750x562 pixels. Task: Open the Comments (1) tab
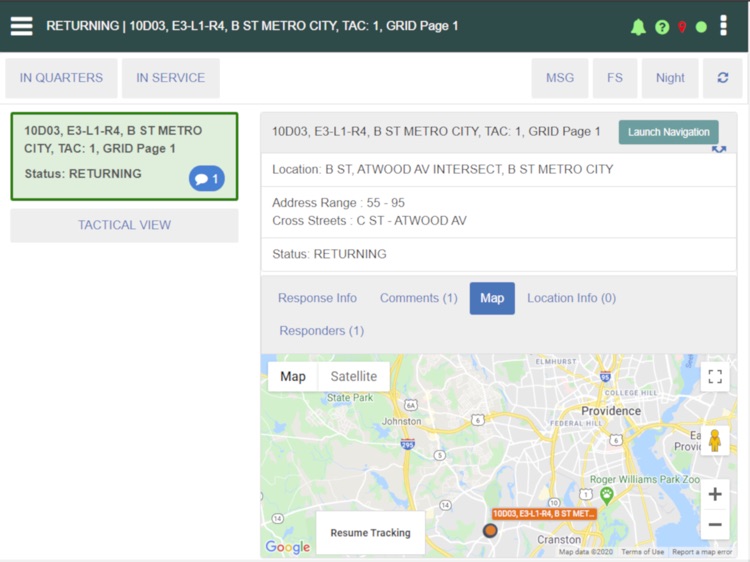(x=419, y=298)
